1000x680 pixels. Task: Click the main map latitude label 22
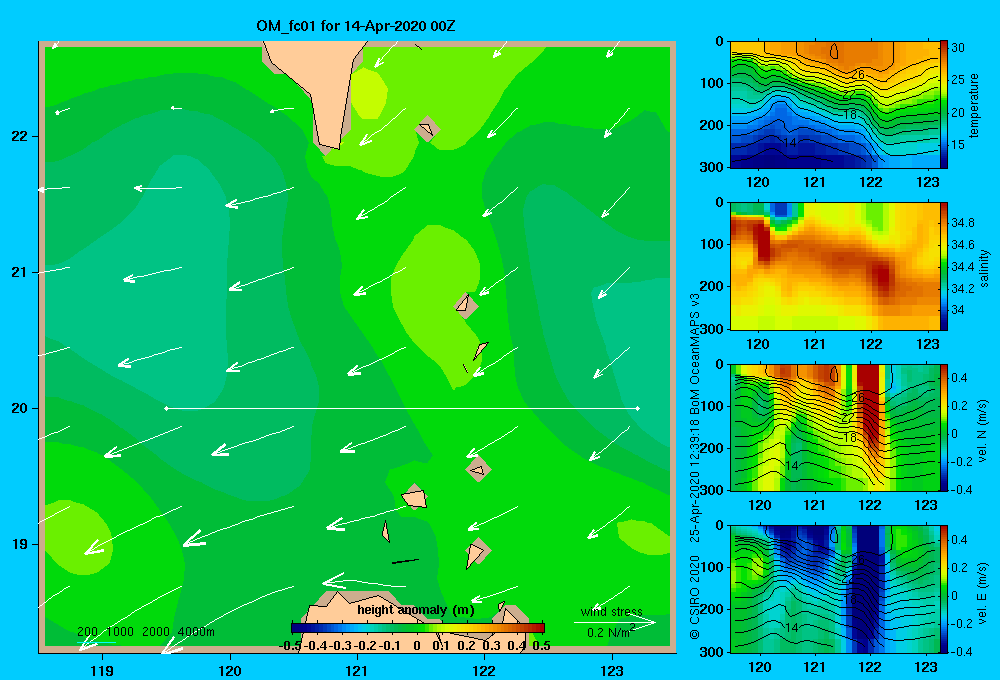pyautogui.click(x=19, y=136)
